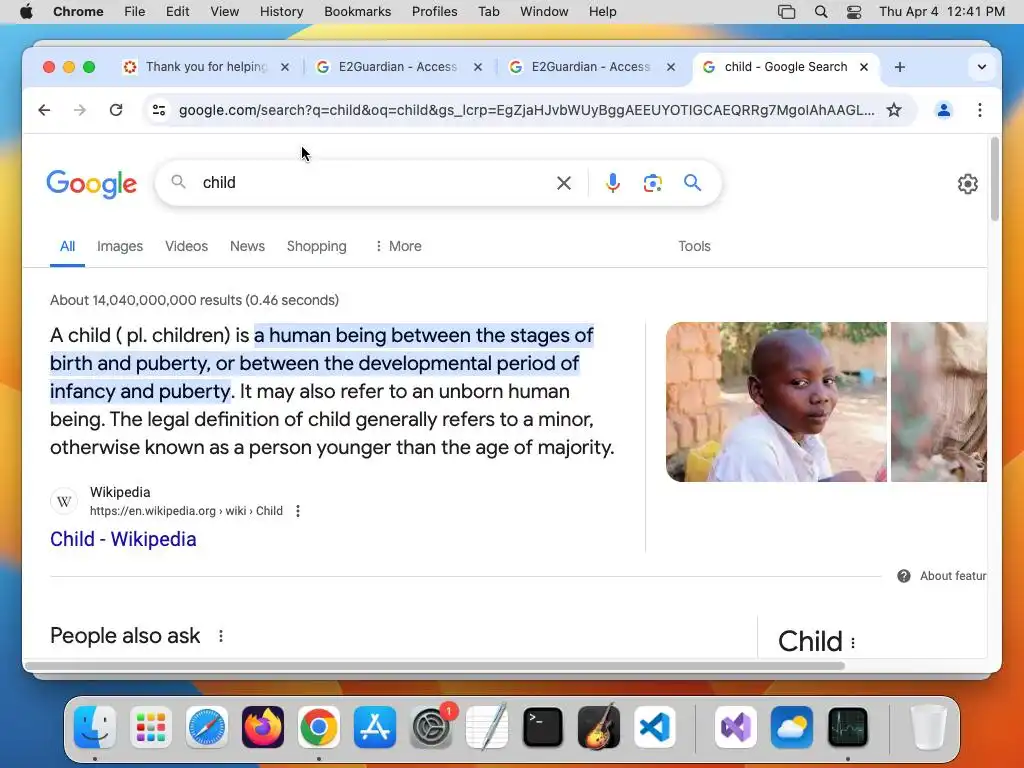Click the horizontal scrollbar at window bottom
The height and width of the screenshot is (768, 1024).
(x=434, y=665)
